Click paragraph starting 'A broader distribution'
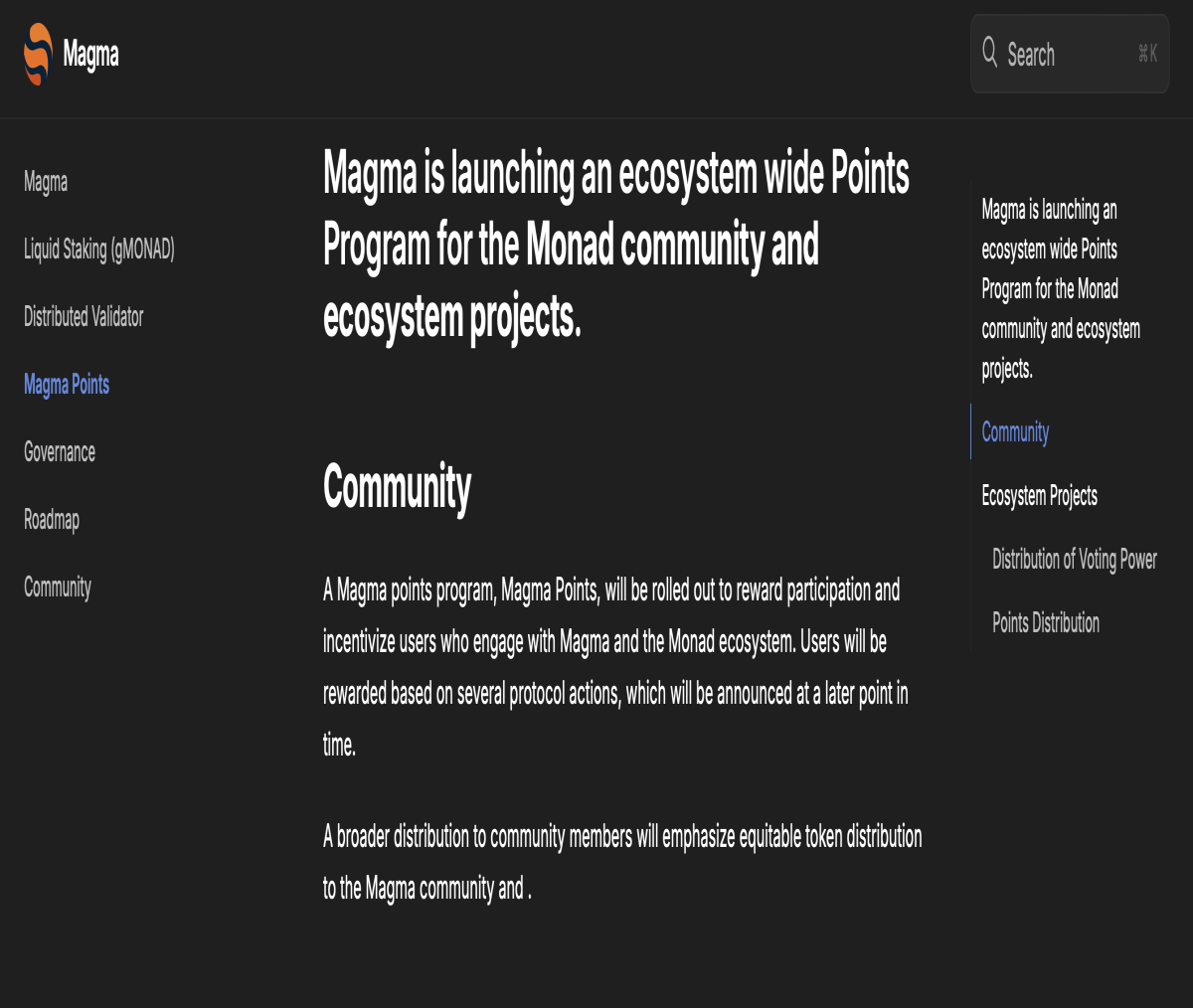The image size is (1193, 1008). 622,862
